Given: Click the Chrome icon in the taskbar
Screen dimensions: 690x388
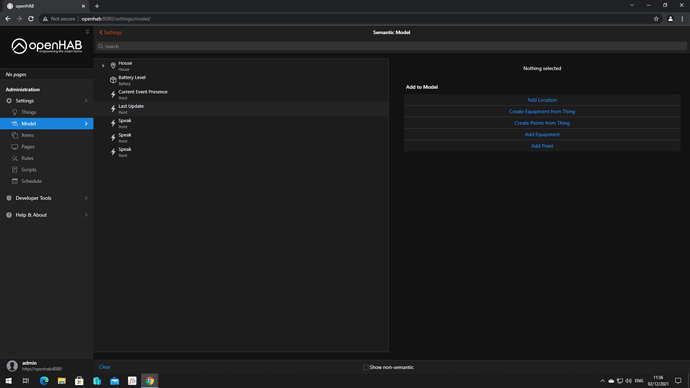Looking at the screenshot, I should tap(150, 381).
